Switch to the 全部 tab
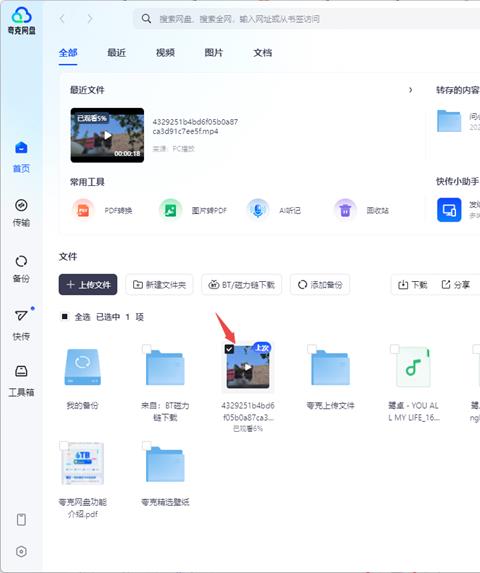Image resolution: width=480 pixels, height=573 pixels. coord(68,53)
